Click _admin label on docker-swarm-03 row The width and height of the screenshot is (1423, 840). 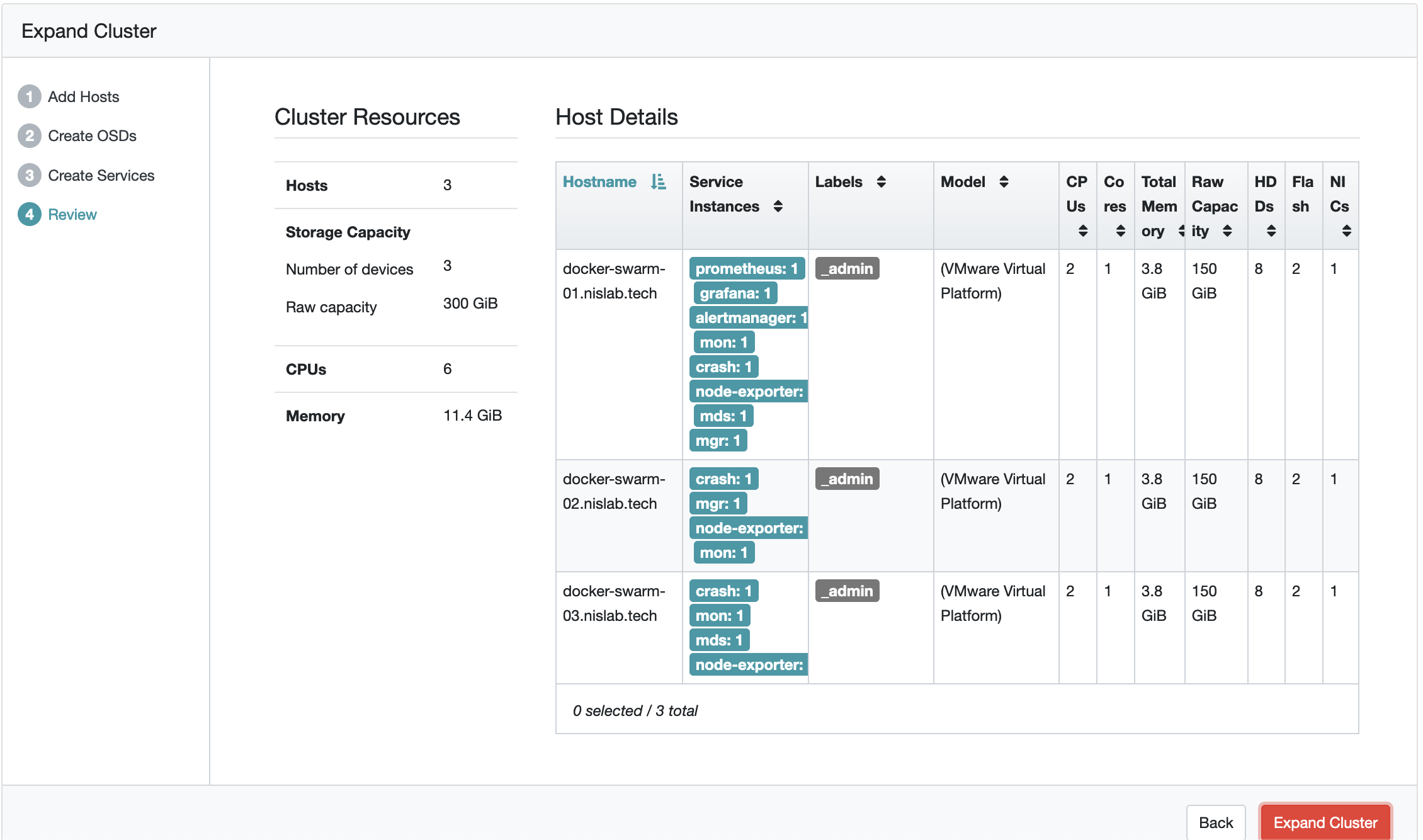tap(847, 591)
